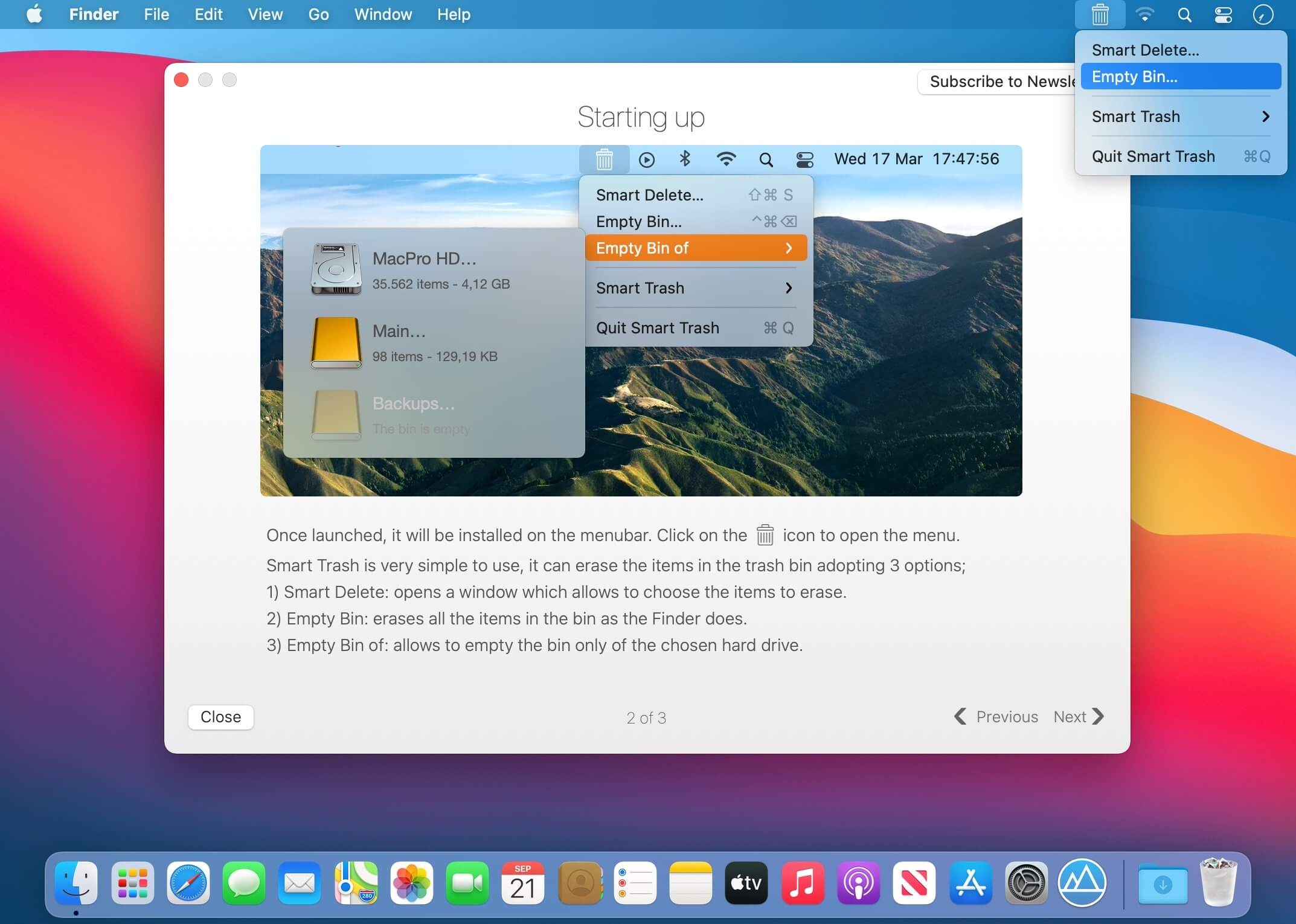This screenshot has width=1296, height=924.
Task: Open News from the Dock
Action: pos(914,883)
